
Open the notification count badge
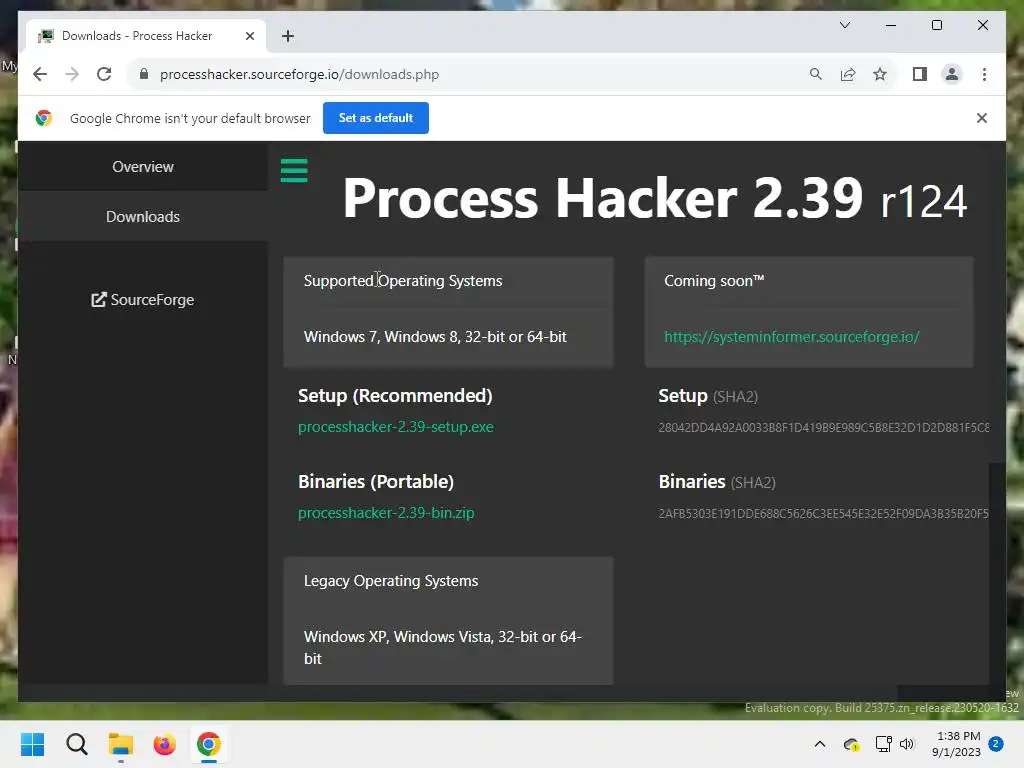(996, 744)
